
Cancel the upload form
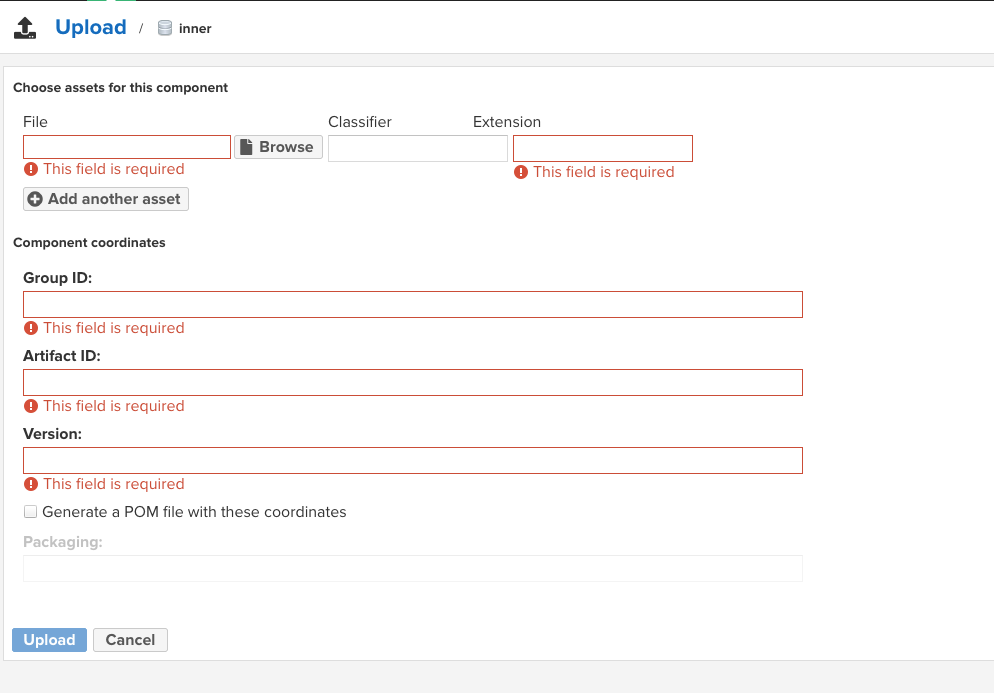[130, 640]
